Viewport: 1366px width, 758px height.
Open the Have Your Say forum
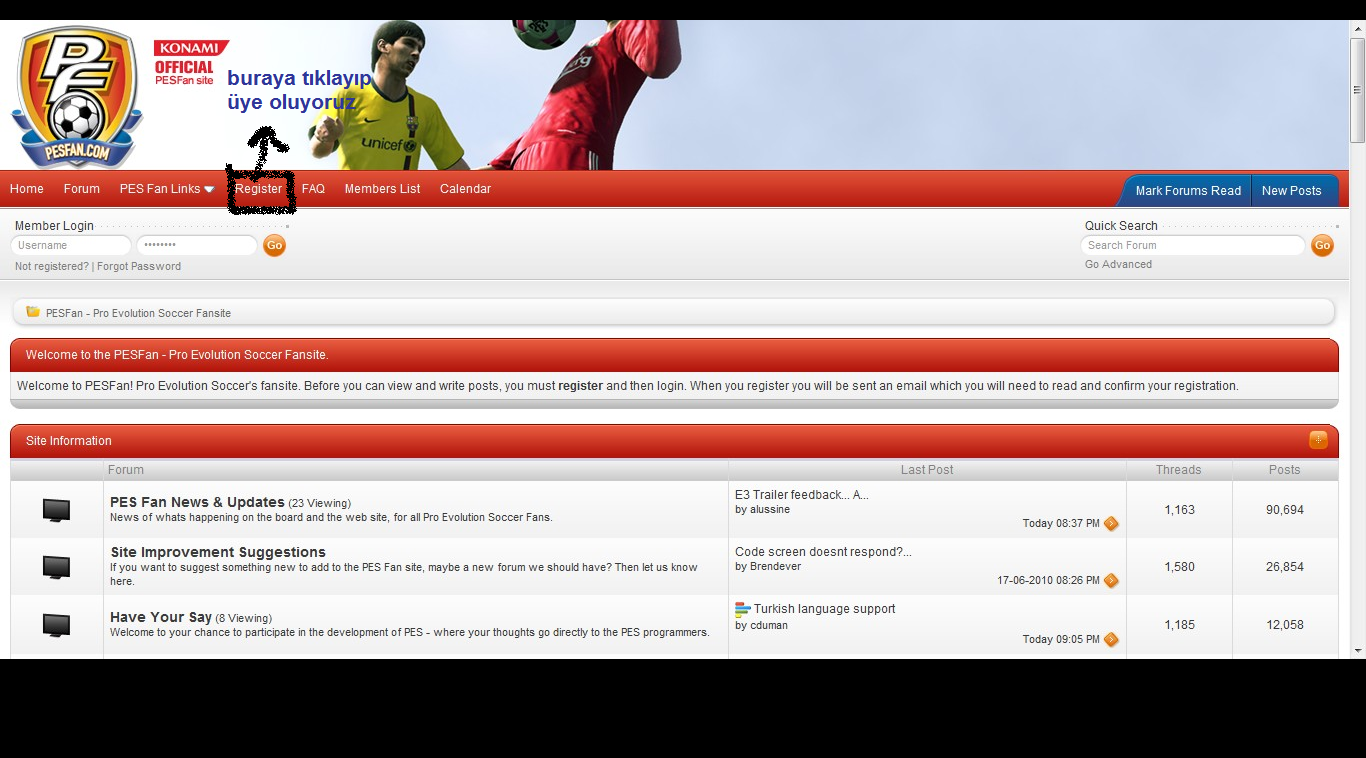(161, 617)
